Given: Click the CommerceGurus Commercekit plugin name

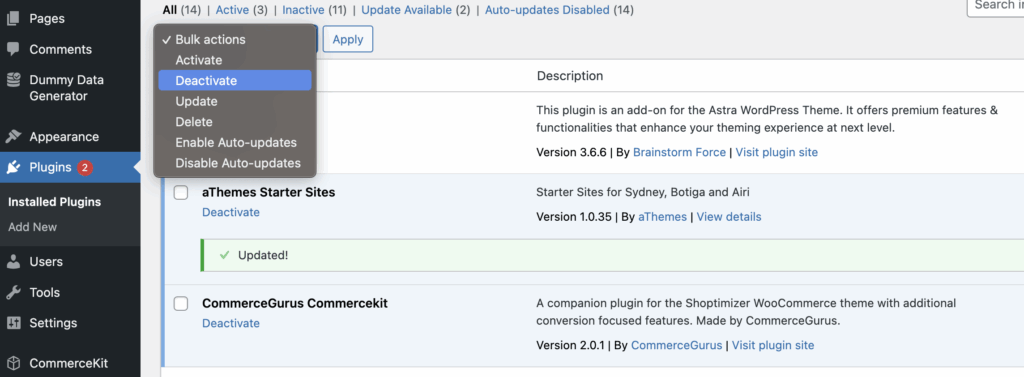Looking at the screenshot, I should 295,304.
